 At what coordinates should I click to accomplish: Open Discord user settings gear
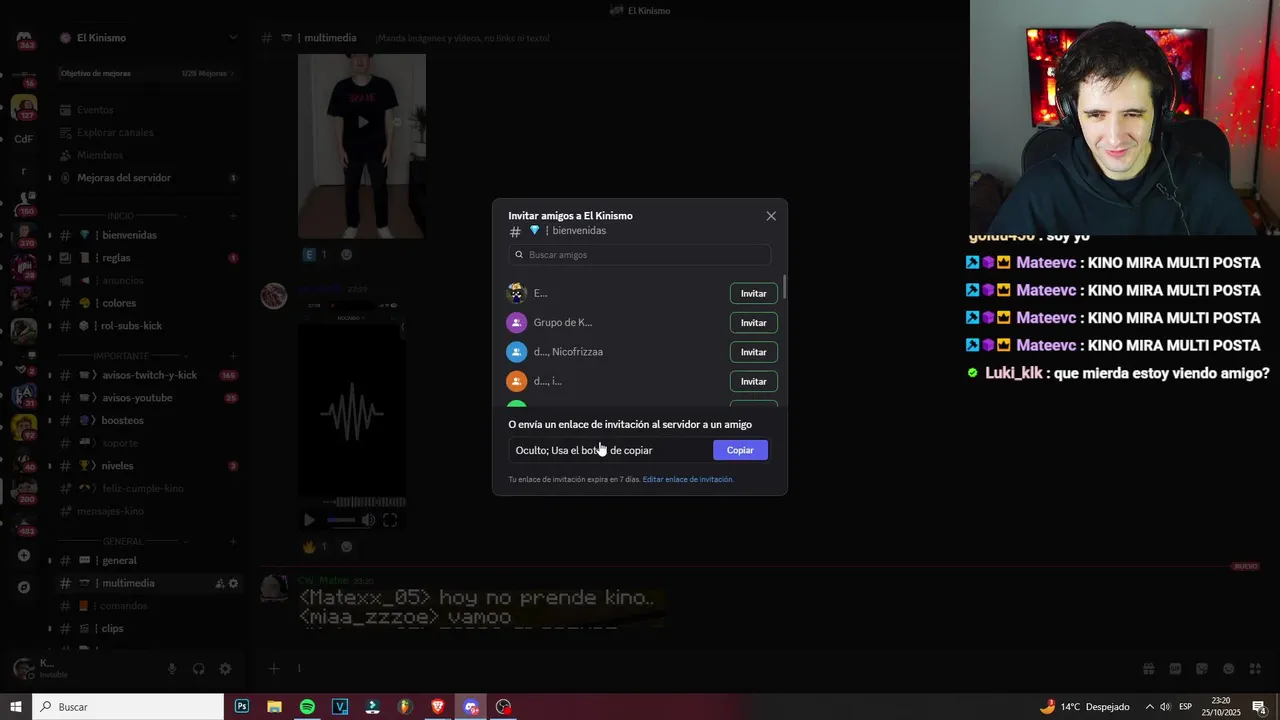click(225, 669)
